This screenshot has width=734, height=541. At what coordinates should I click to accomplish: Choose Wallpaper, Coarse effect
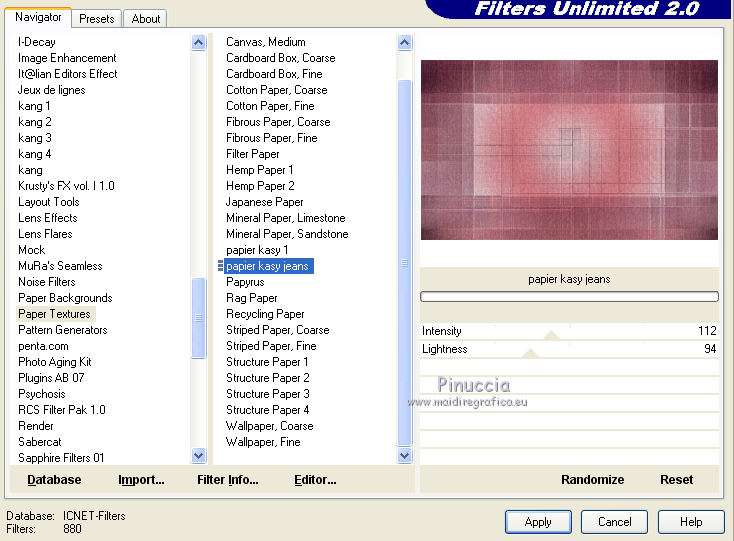coord(269,426)
